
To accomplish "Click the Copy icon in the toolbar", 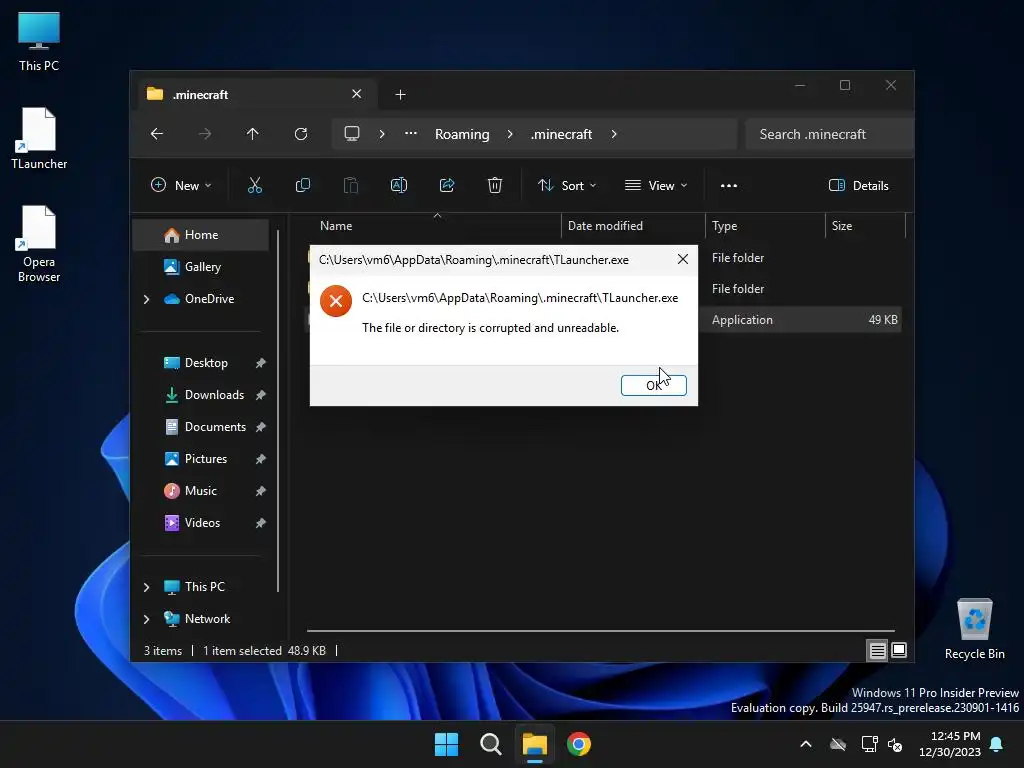I will (x=302, y=185).
